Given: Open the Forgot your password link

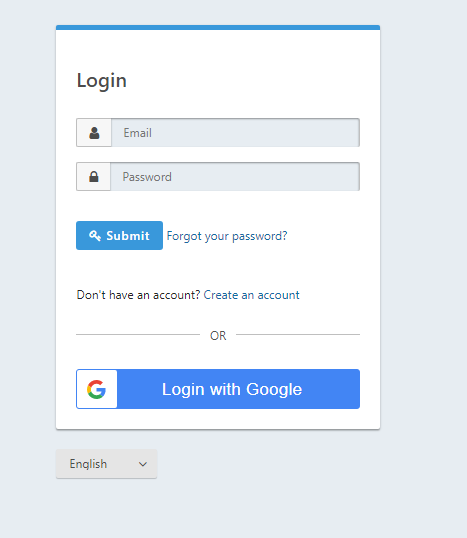Looking at the screenshot, I should pos(227,236).
